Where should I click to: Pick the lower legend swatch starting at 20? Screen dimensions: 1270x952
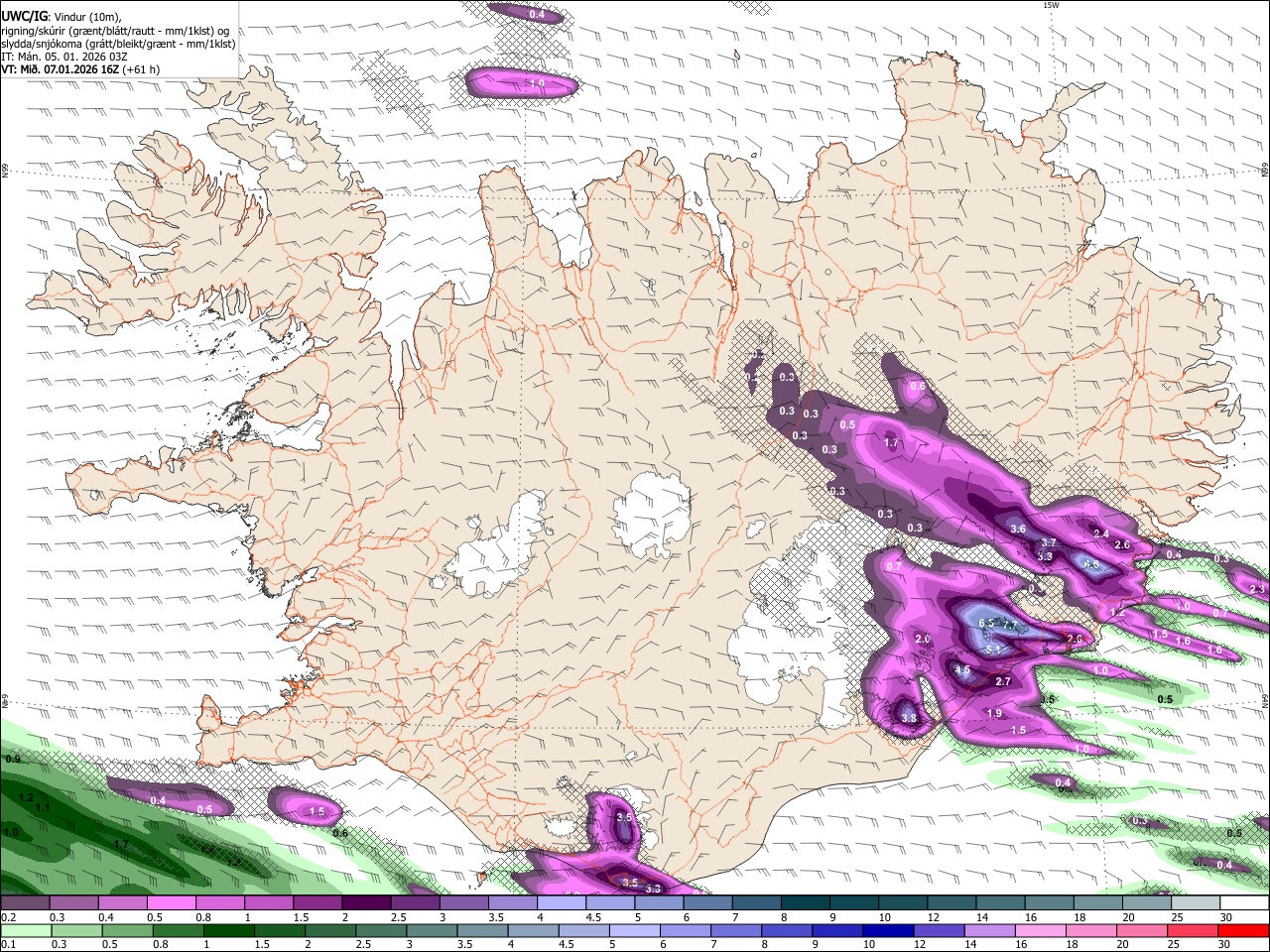tap(1140, 930)
